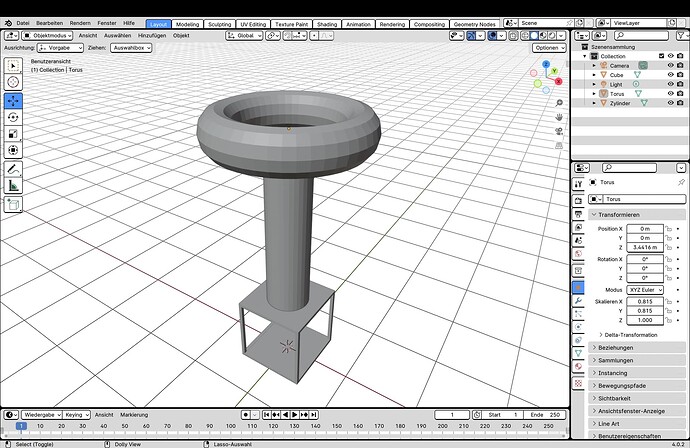This screenshot has height=448, width=690.
Task: Hide Light in viewport via eye icon
Action: tap(671, 84)
